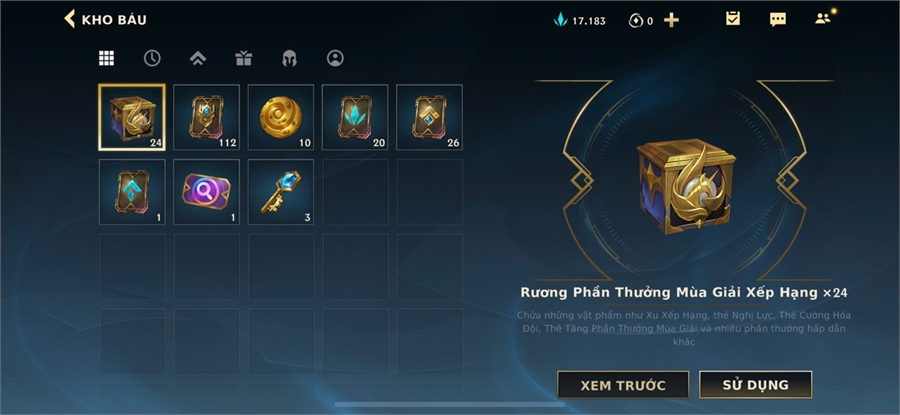Open the double chevron upgrade items tab
This screenshot has width=900, height=415.
[198, 58]
